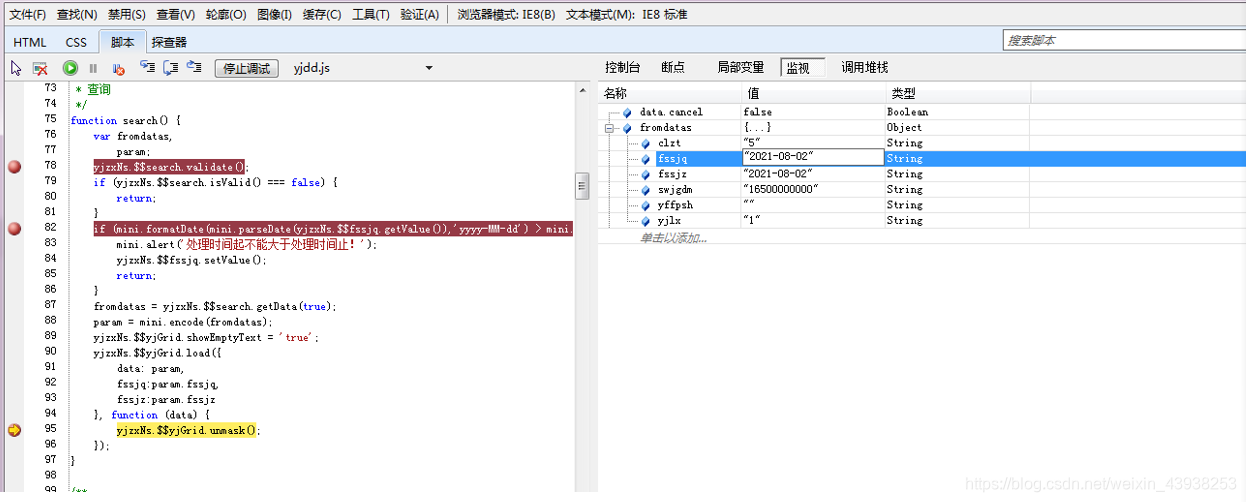Switch to the HTML tab

coord(30,42)
